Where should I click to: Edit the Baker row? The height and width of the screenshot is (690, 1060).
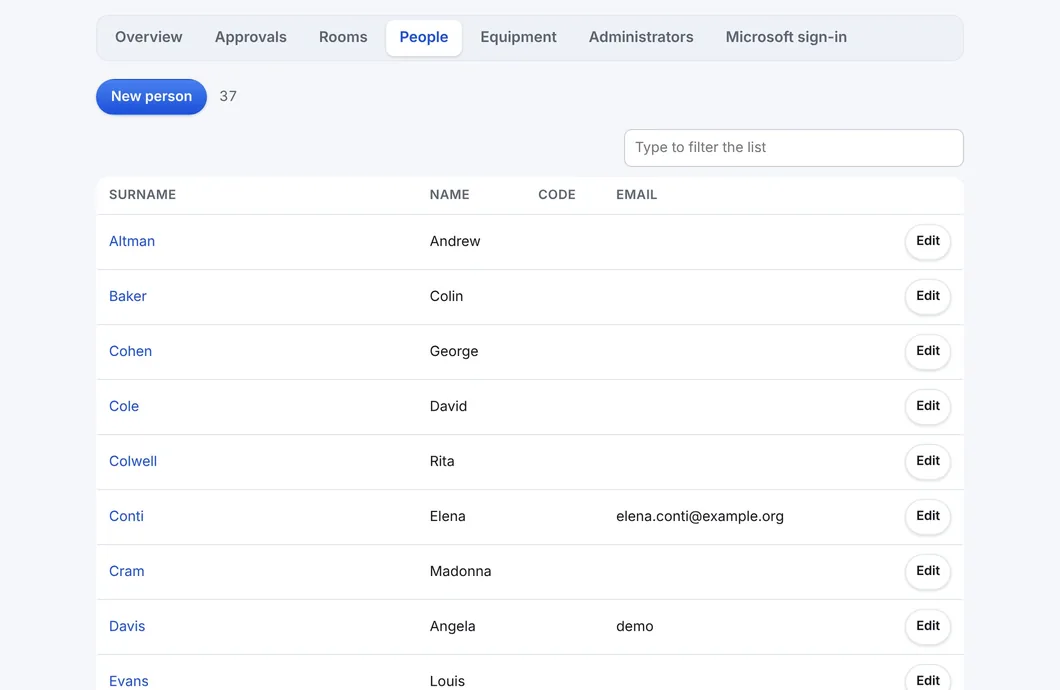(x=928, y=296)
